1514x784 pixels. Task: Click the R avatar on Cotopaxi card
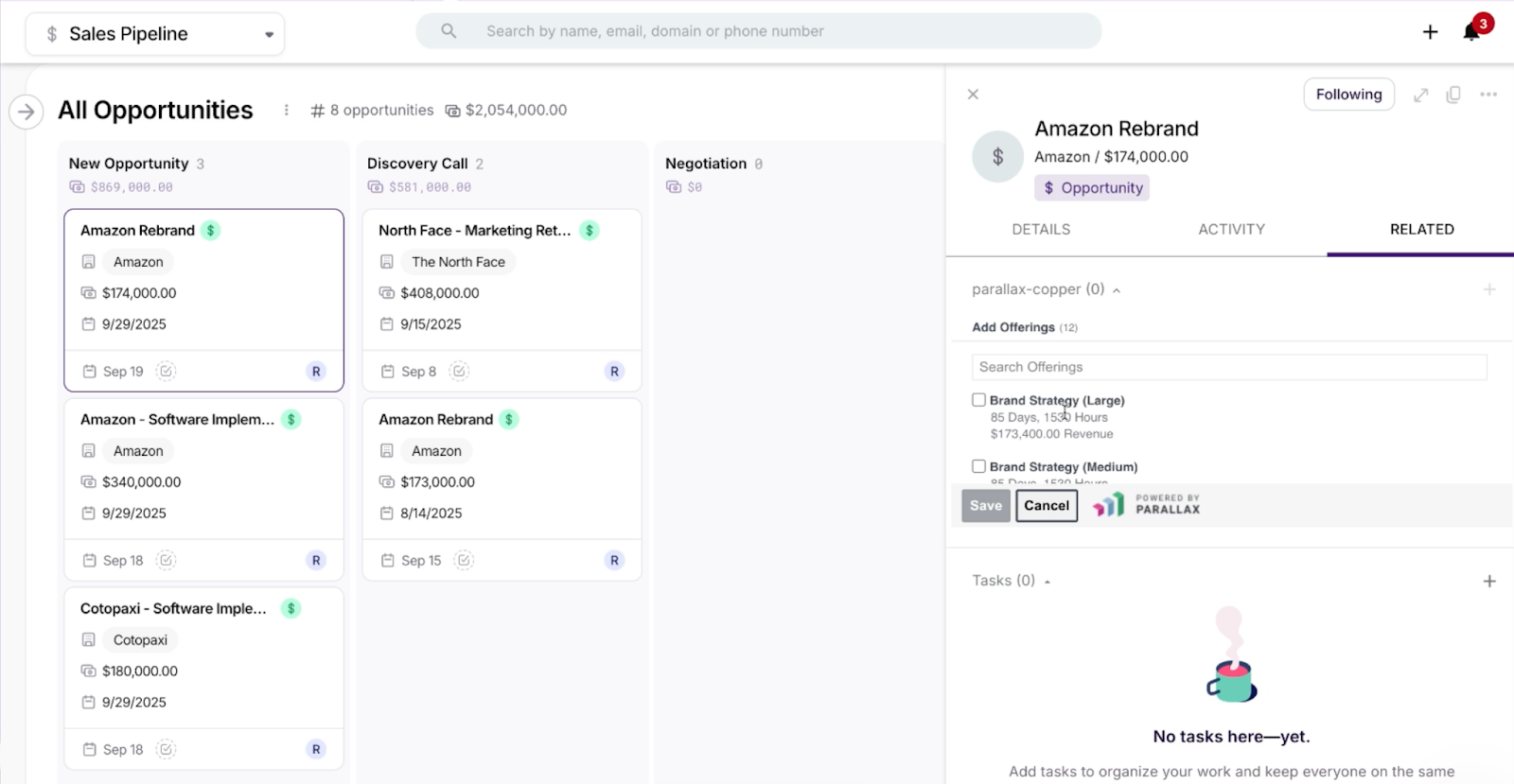pos(316,749)
